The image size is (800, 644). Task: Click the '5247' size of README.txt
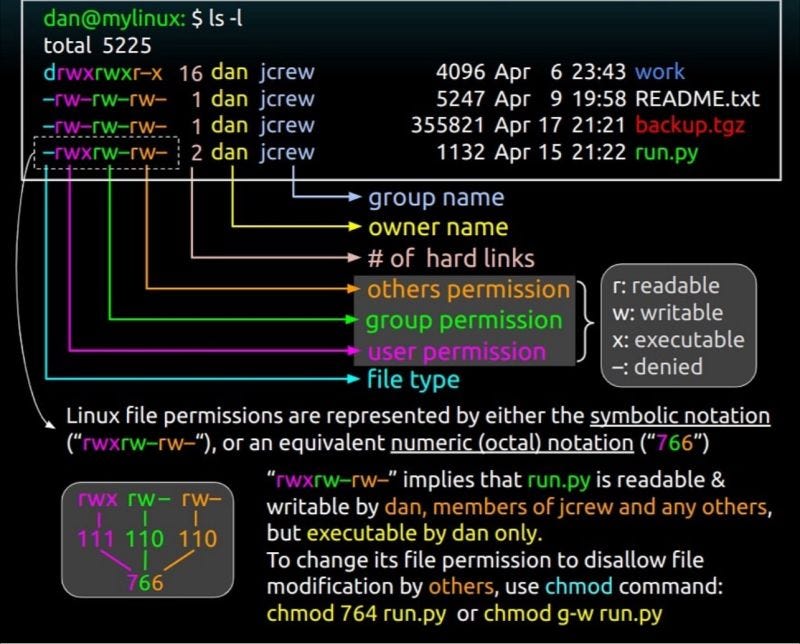[x=460, y=99]
